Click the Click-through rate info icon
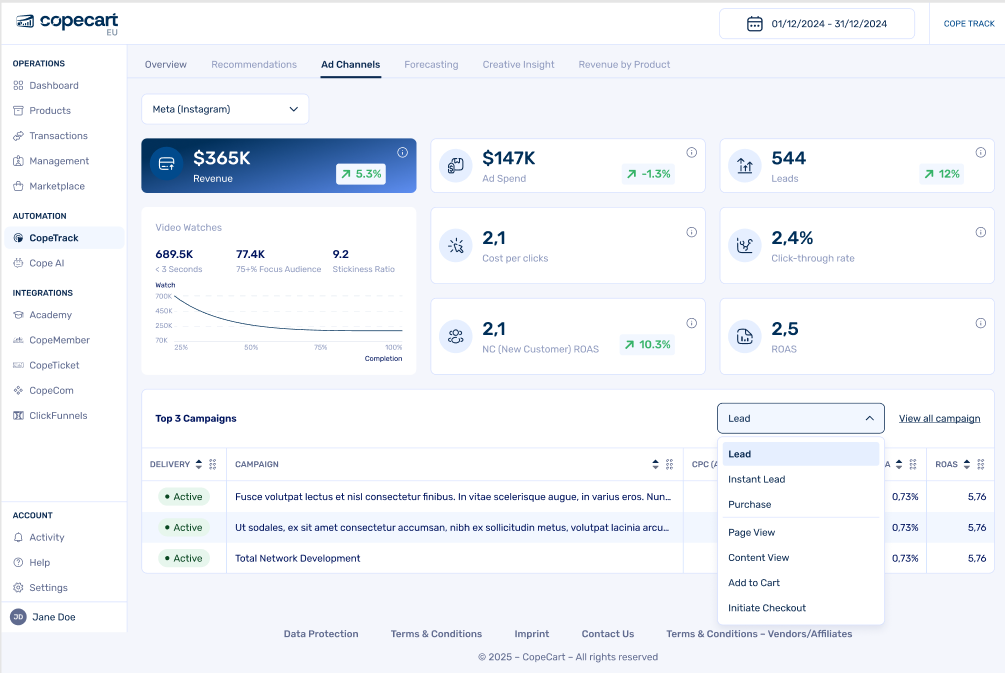 point(981,232)
